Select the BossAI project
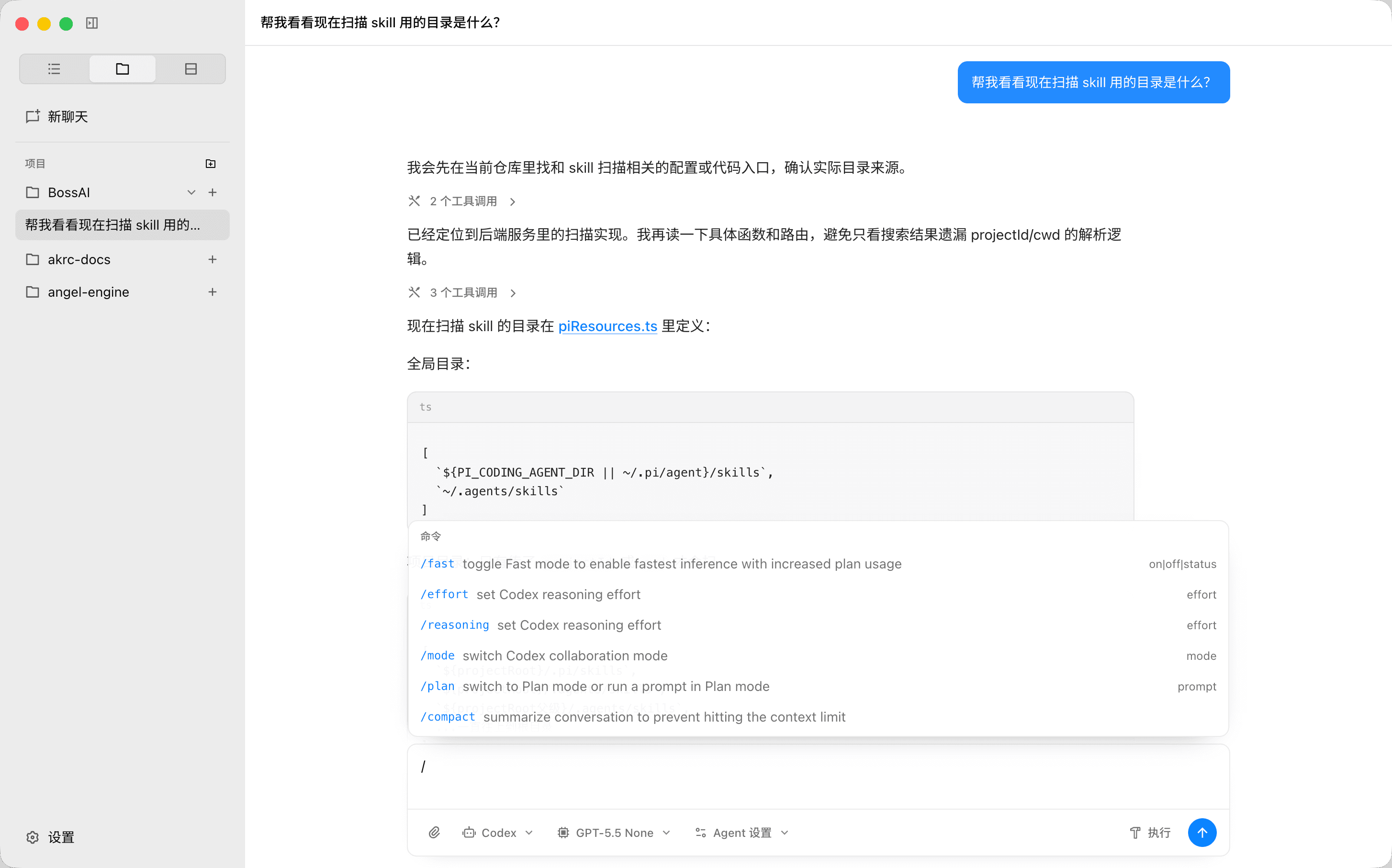The width and height of the screenshot is (1392, 868). click(x=69, y=192)
